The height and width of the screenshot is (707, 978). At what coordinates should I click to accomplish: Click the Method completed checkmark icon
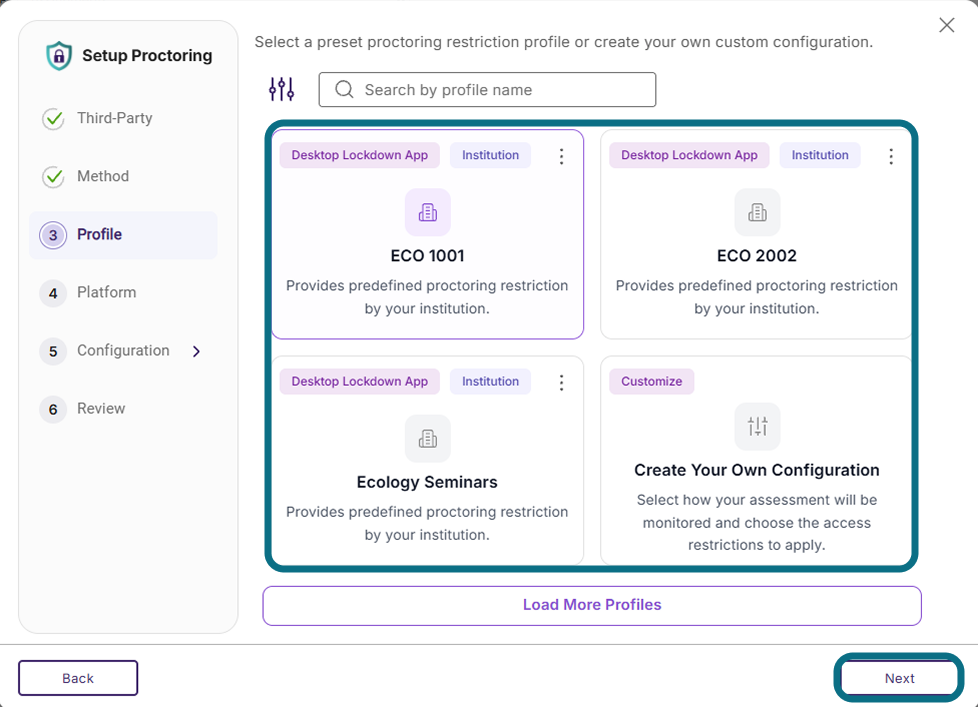[53, 177]
